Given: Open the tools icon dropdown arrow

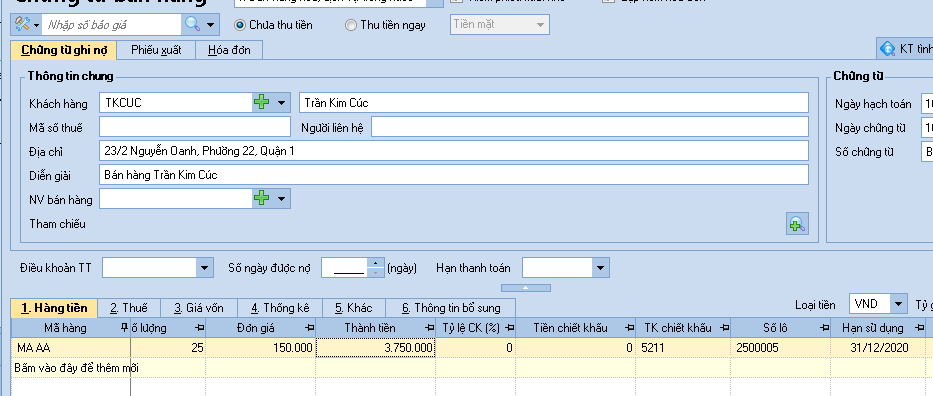Looking at the screenshot, I should (x=36, y=25).
